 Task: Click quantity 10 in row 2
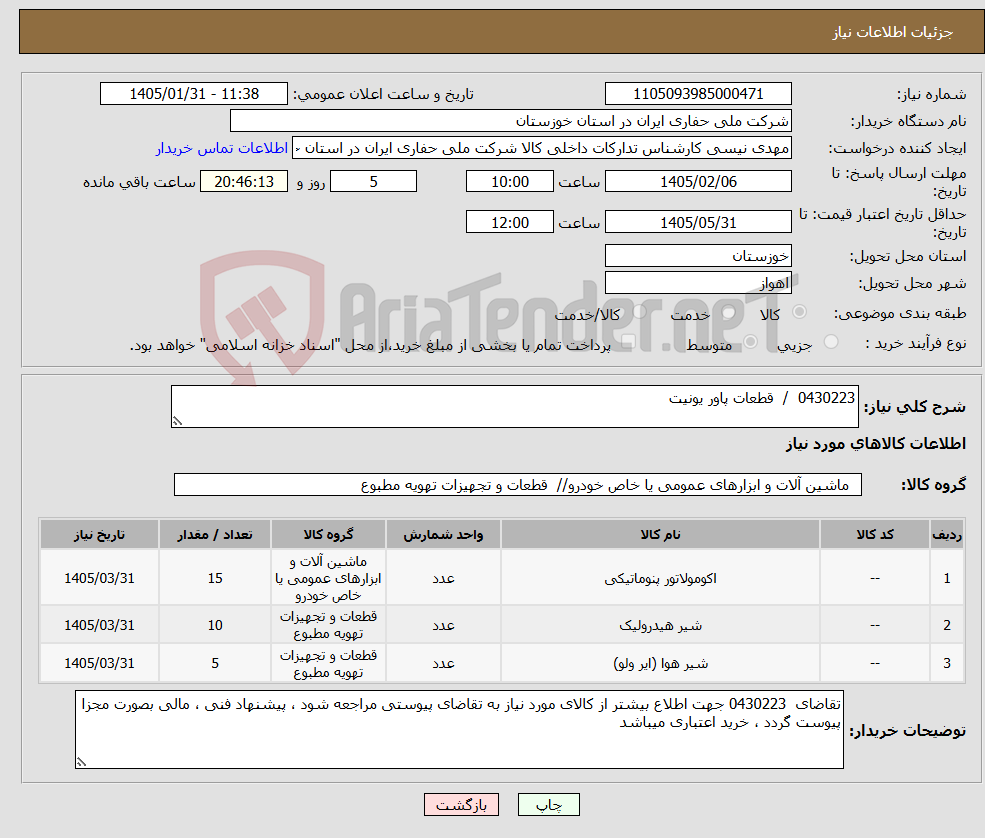coord(215,625)
